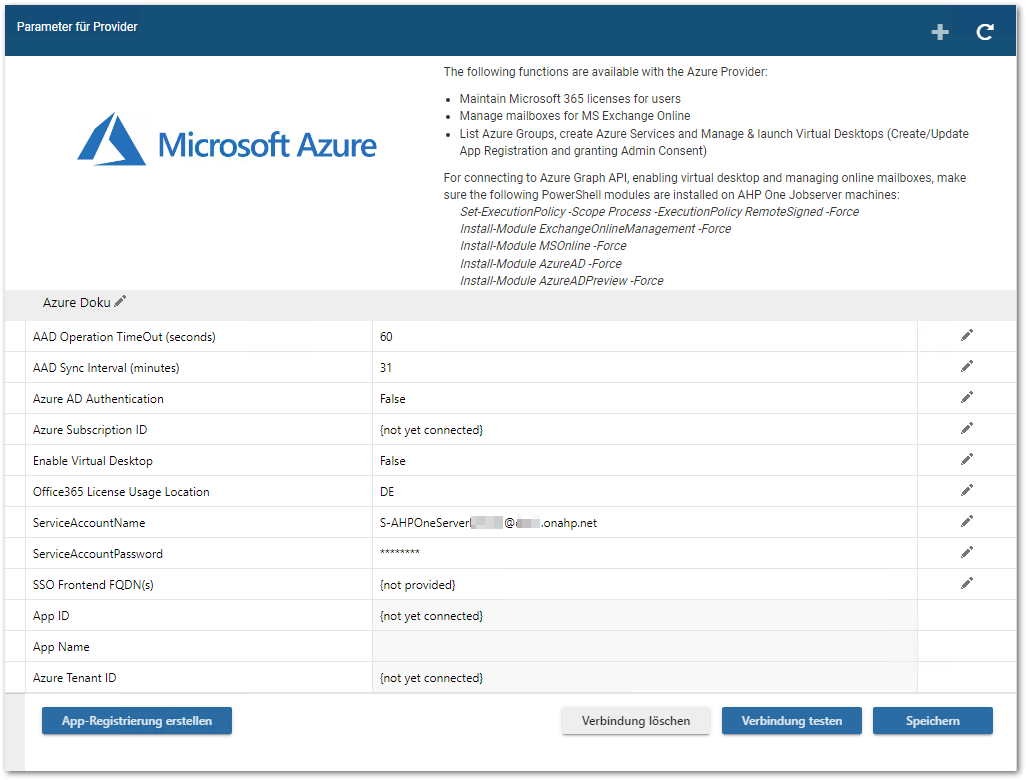Click Install-Module ExchangeOnlineManagement command text

[x=595, y=229]
